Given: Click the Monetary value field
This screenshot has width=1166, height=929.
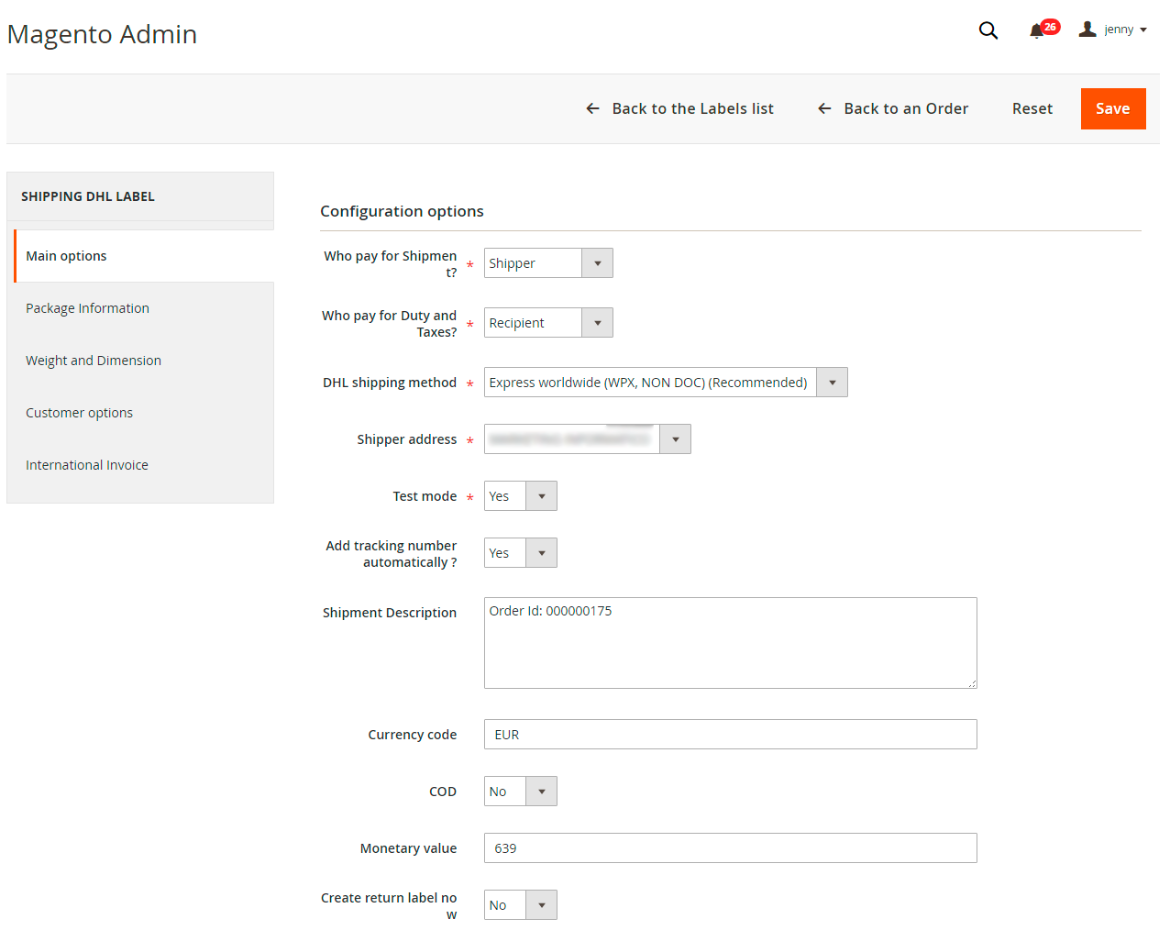Looking at the screenshot, I should pyautogui.click(x=730, y=848).
